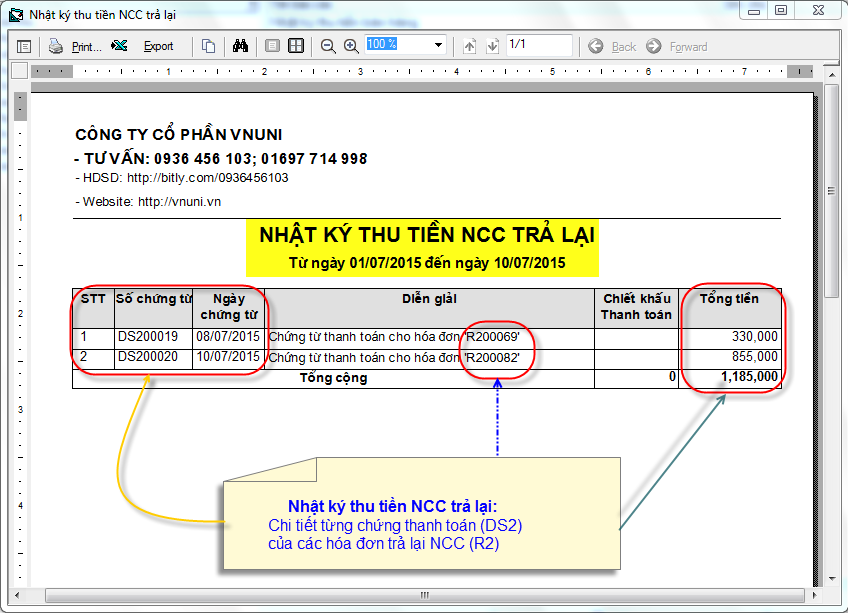This screenshot has width=848, height=613.
Task: Open Find with the binoculars icon
Action: coord(240,46)
